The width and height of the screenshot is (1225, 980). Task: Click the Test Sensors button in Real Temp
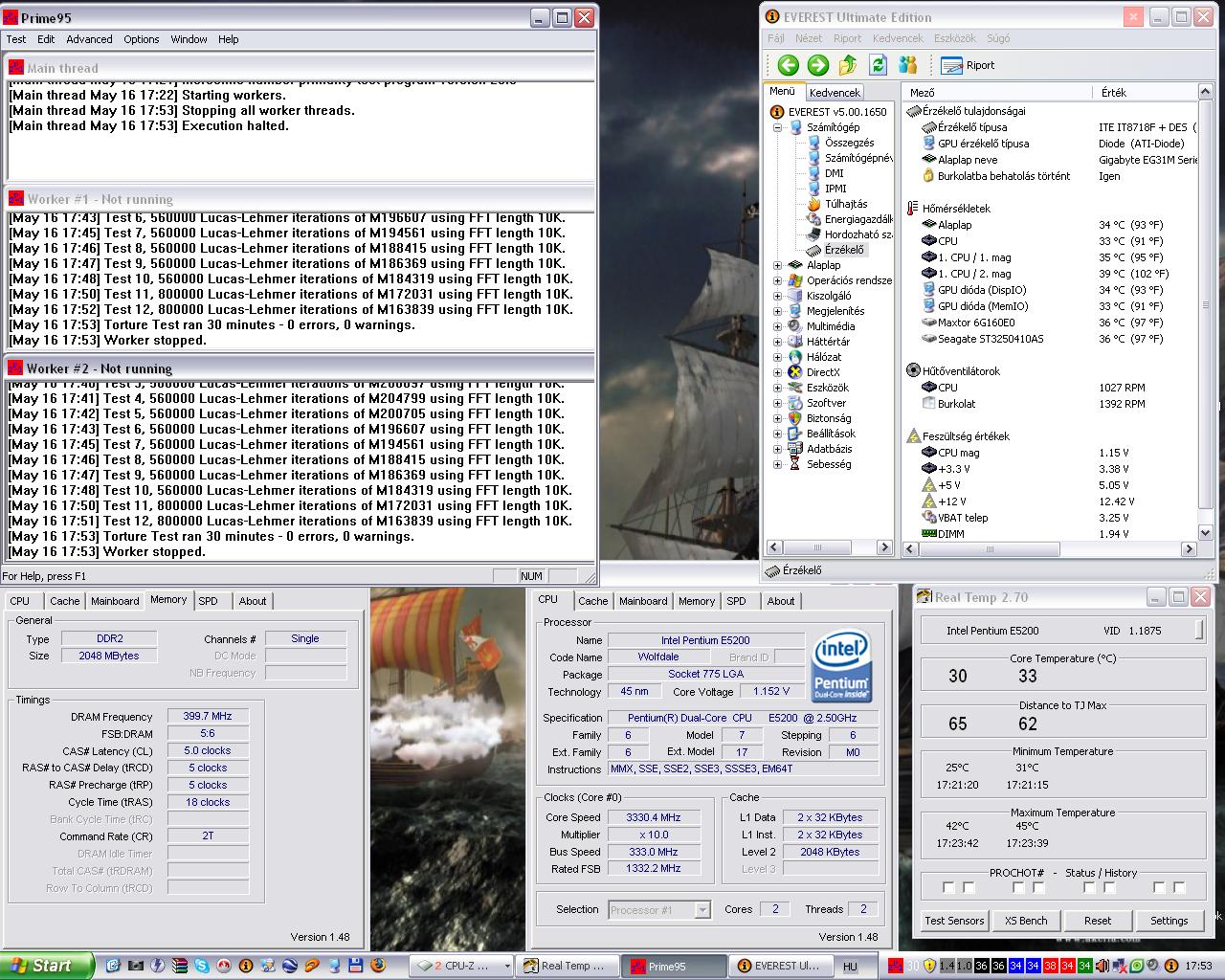954,921
